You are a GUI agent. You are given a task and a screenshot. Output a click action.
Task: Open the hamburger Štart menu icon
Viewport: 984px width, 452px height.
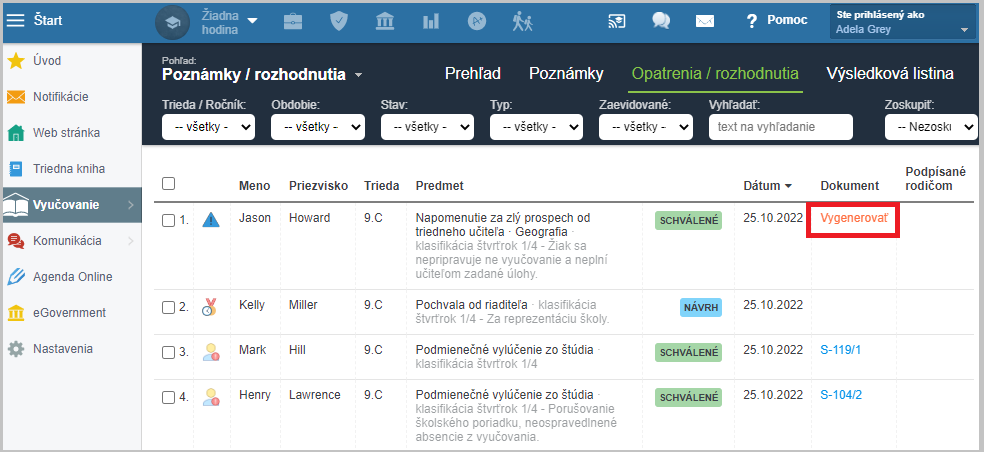tap(15, 20)
